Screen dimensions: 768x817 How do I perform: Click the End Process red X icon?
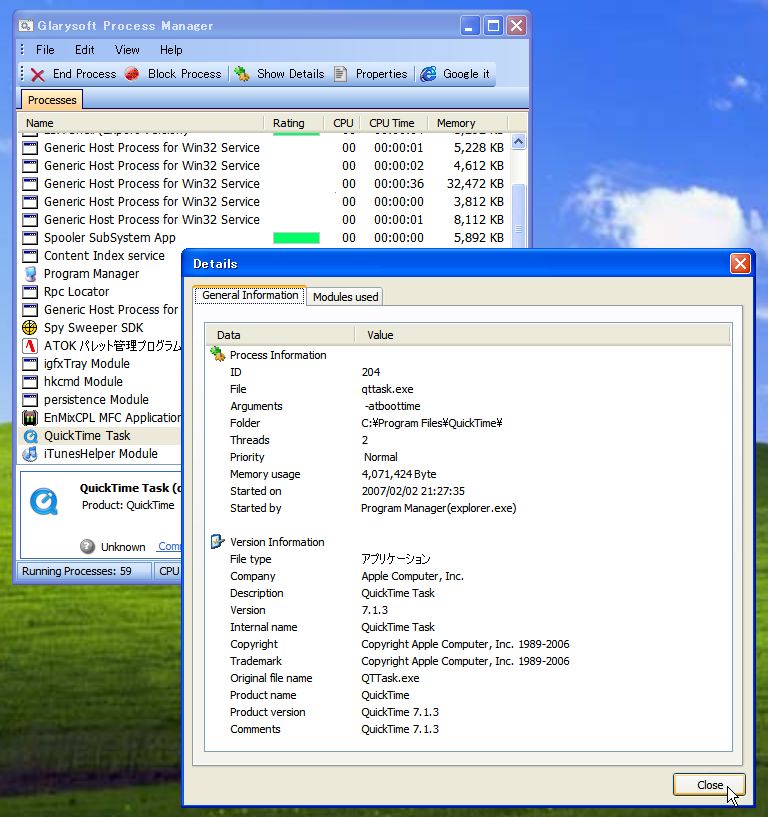[x=38, y=75]
